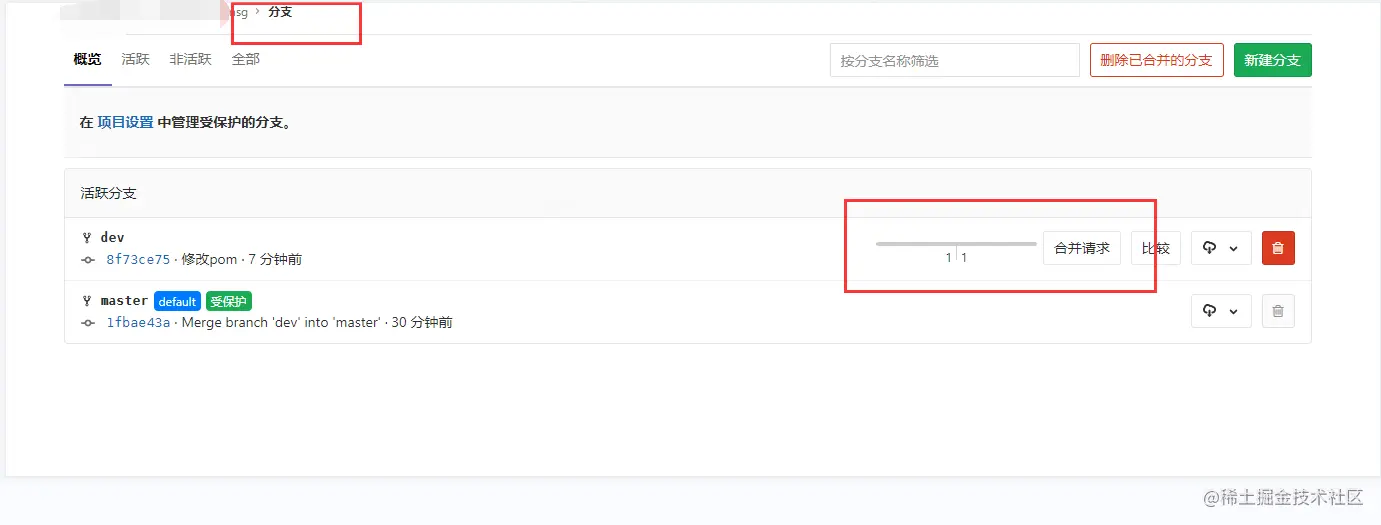Click the blue default badge
The width and height of the screenshot is (1381, 525).
[x=177, y=301]
